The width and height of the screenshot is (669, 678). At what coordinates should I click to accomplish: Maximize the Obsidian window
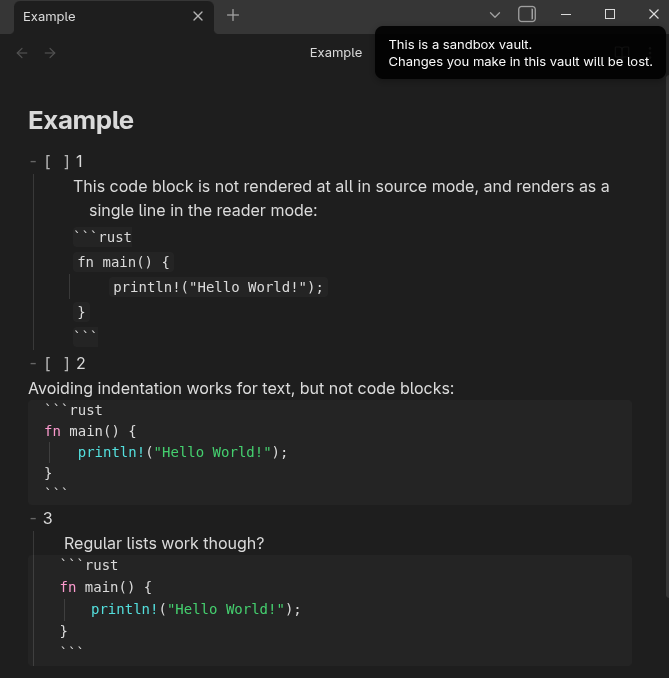tap(610, 14)
